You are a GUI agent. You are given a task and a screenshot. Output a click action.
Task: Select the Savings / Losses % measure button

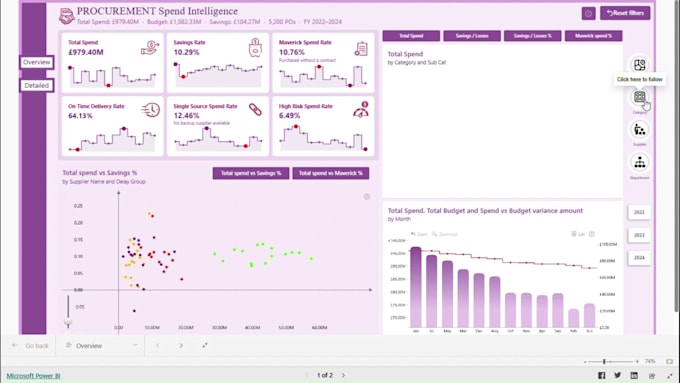(533, 36)
